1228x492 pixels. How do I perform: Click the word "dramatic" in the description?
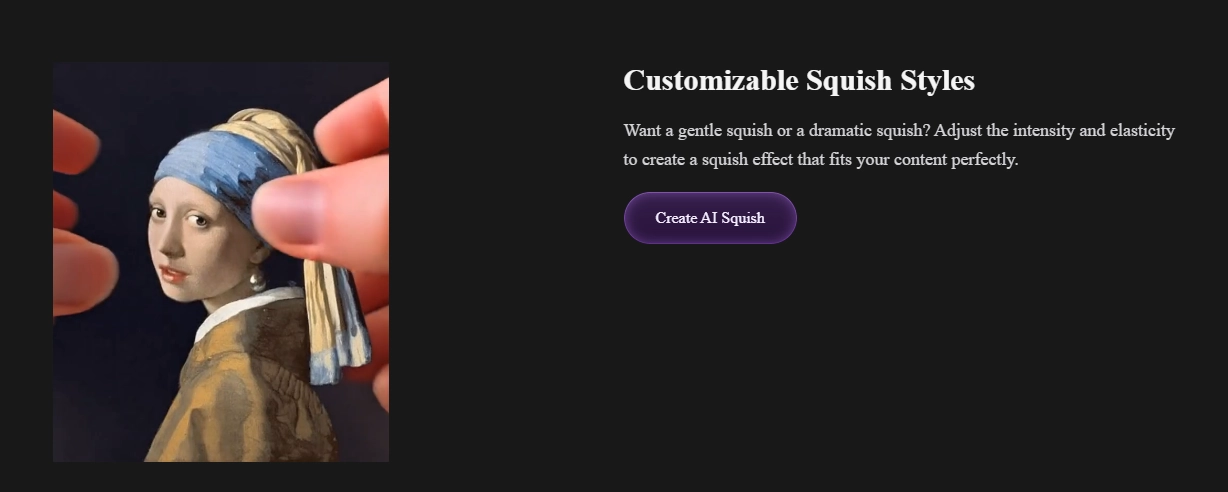[x=842, y=131]
